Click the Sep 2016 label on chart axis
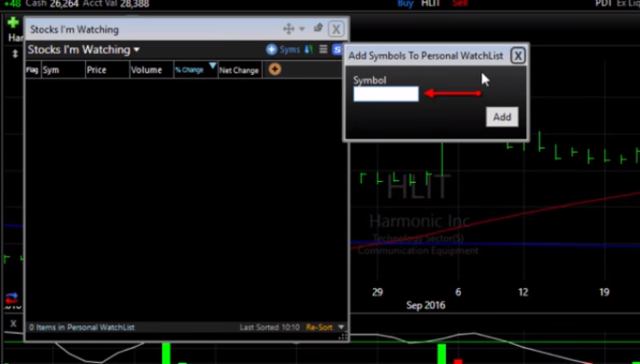 tap(425, 305)
